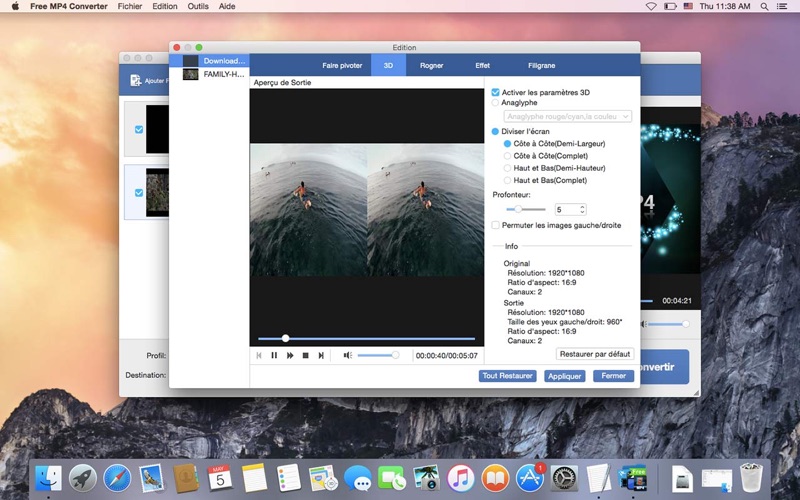Screen dimensions: 800x500
Task: Click the Wi-Fi status icon
Action: click(x=651, y=6)
